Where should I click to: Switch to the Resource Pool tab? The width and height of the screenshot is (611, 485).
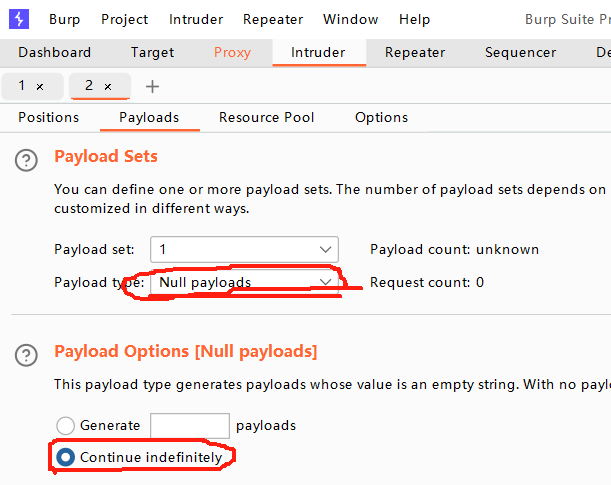[267, 118]
